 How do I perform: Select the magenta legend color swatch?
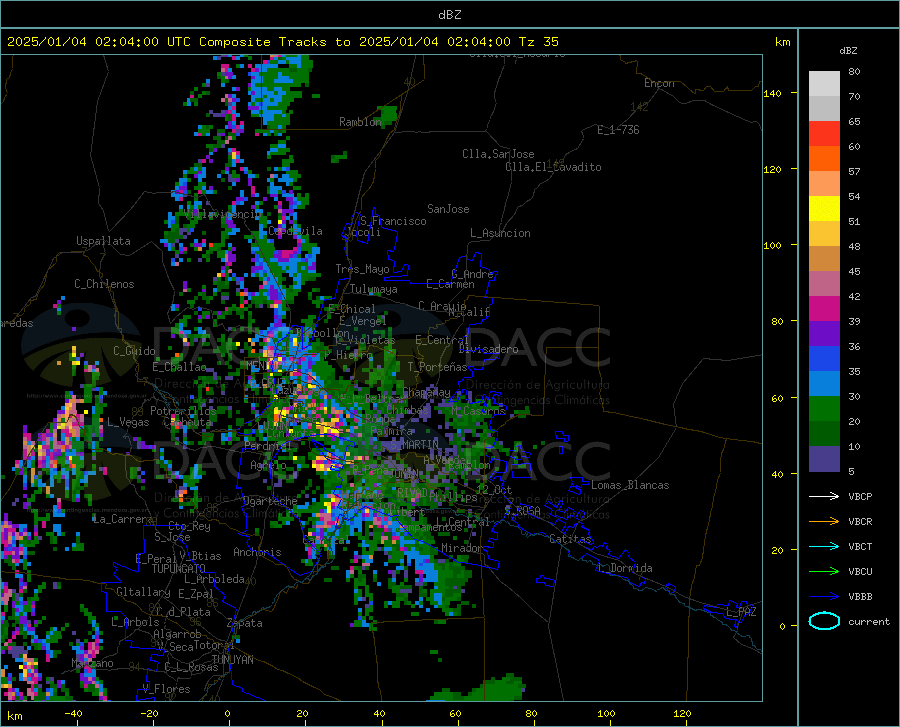pyautogui.click(x=824, y=309)
